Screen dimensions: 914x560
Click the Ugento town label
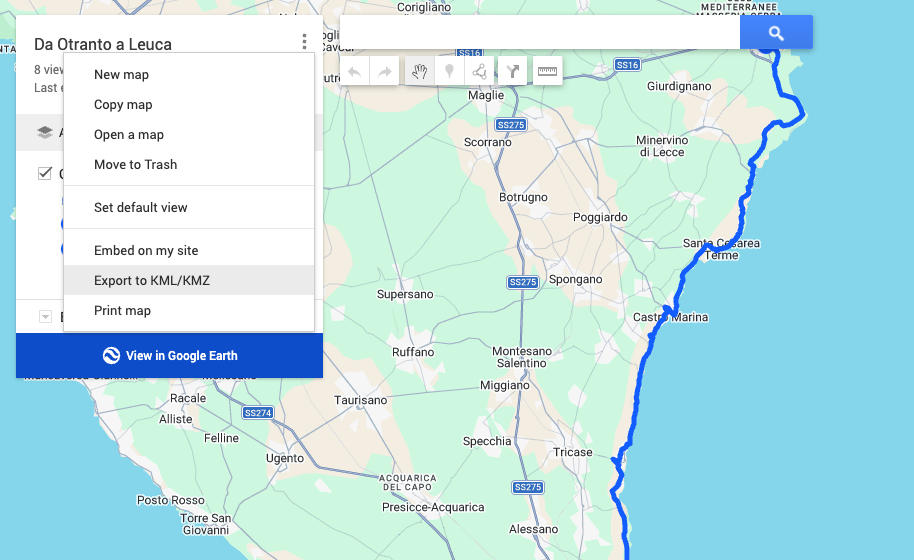[x=284, y=458]
